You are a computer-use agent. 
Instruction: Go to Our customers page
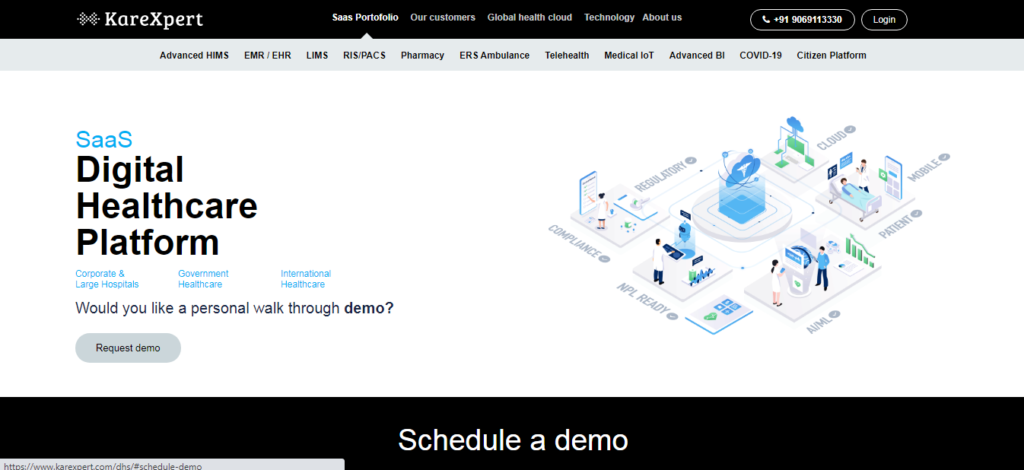click(443, 18)
